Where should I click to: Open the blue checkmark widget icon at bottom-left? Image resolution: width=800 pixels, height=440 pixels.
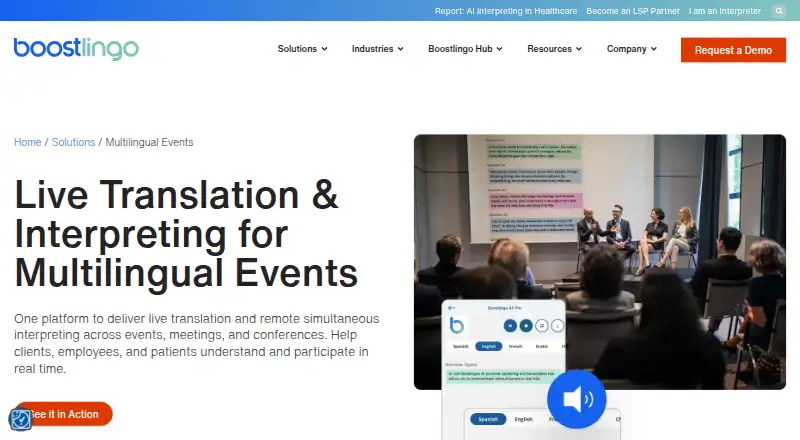[x=21, y=420]
